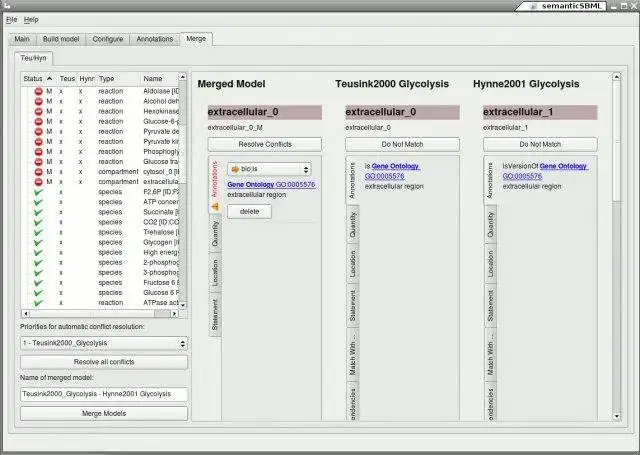Click orange arrow icon in bio:is combo
Screen dimensions: 640x455
[235, 169]
